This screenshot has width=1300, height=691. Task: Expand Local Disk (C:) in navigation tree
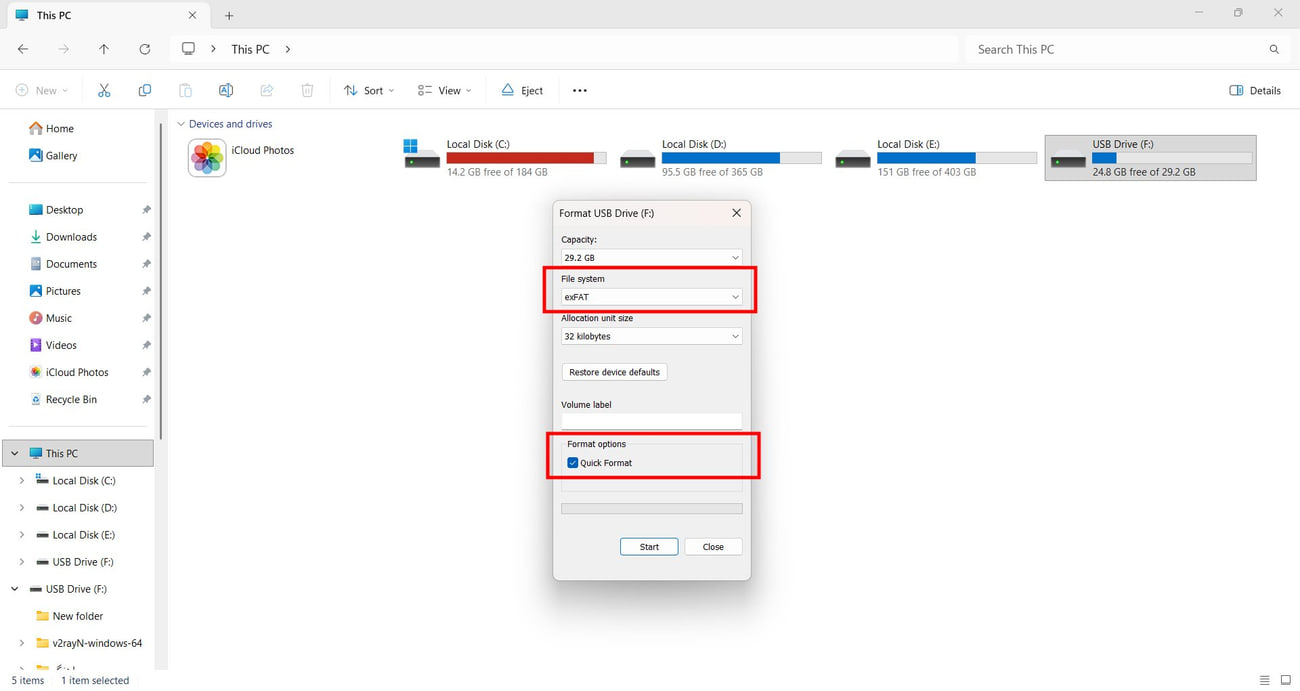point(22,481)
